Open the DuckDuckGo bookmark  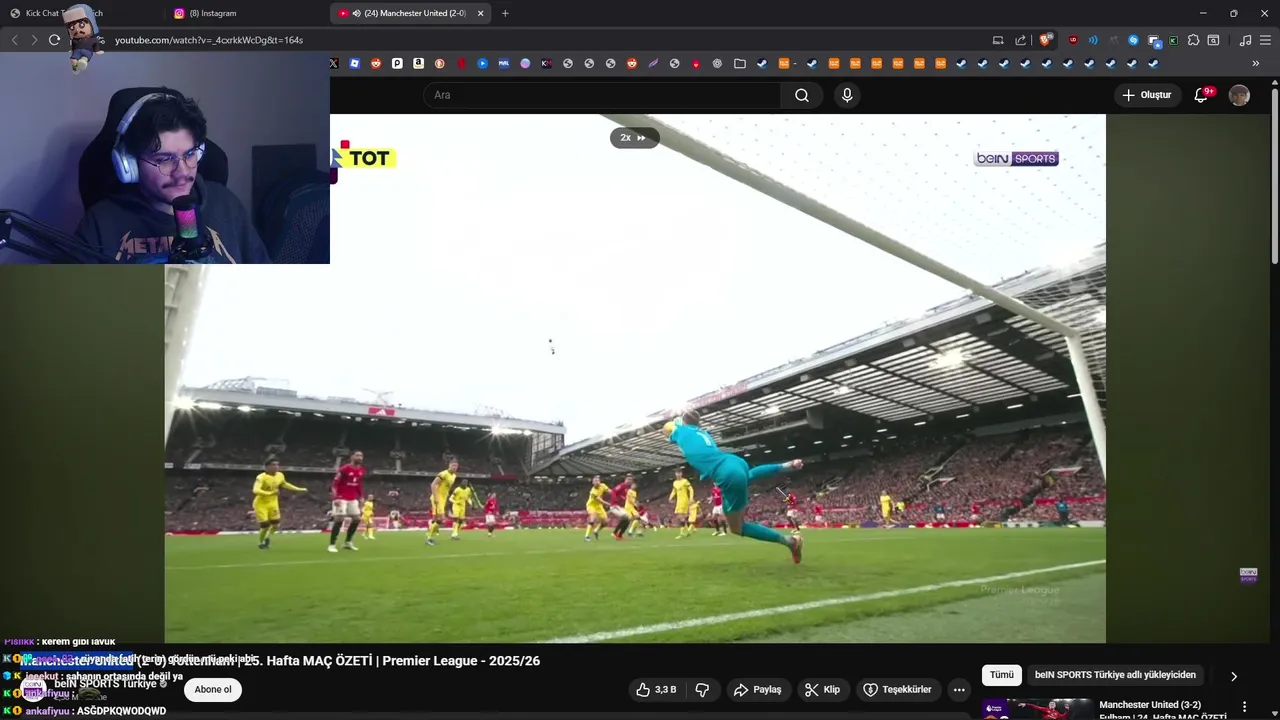pos(440,63)
